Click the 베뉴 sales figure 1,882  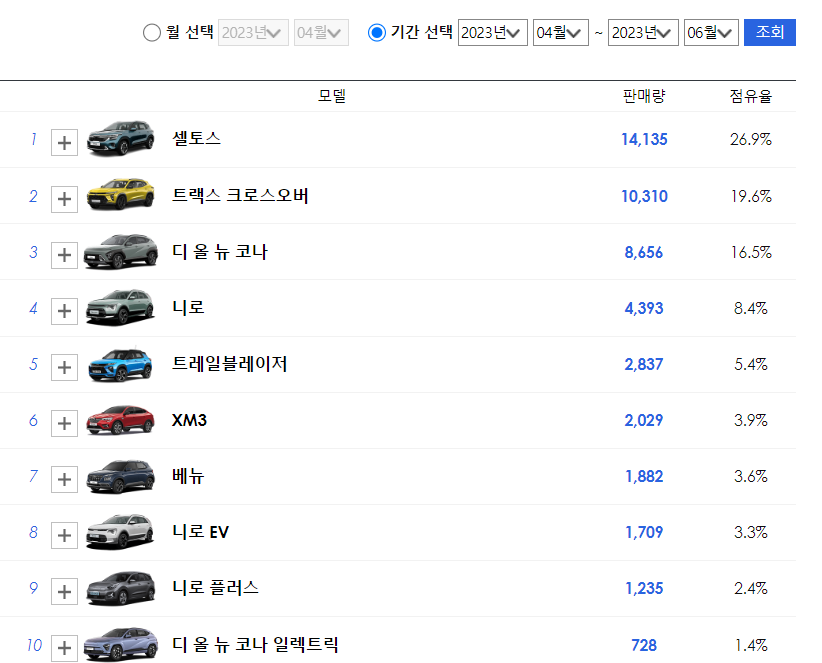644,476
